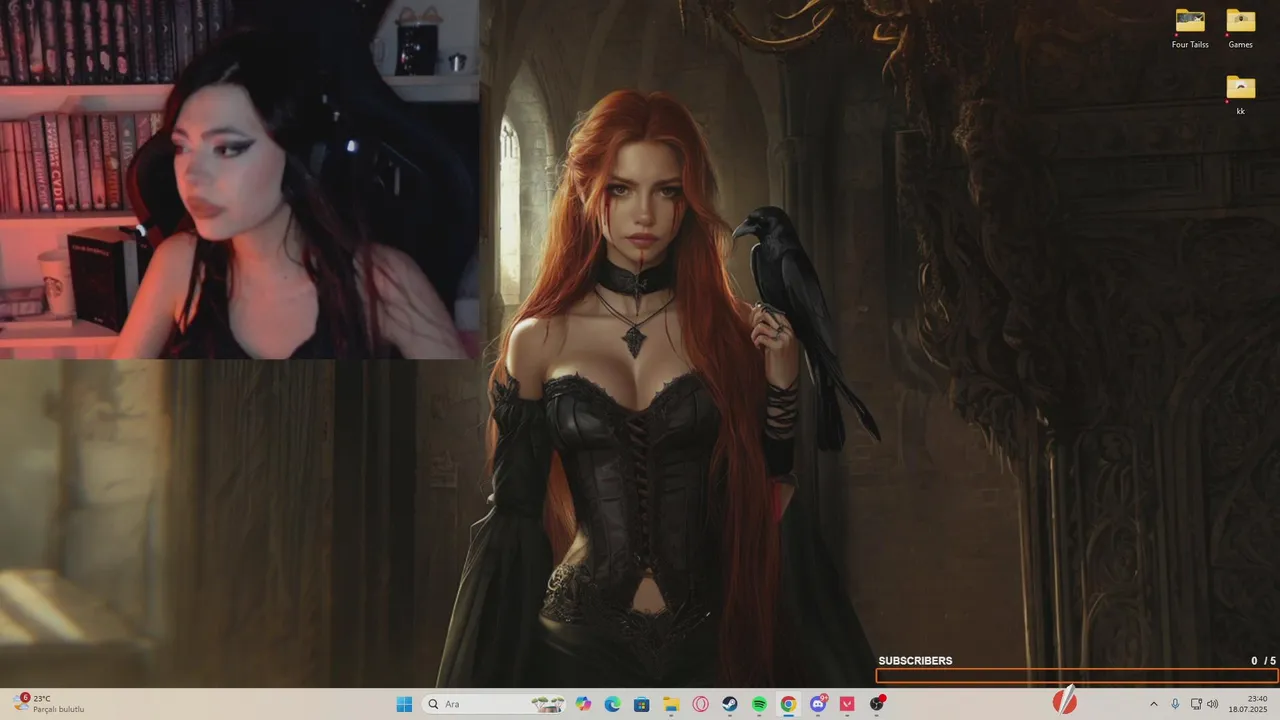The height and width of the screenshot is (720, 1280).
Task: Open Steam from the taskbar
Action: 730,704
